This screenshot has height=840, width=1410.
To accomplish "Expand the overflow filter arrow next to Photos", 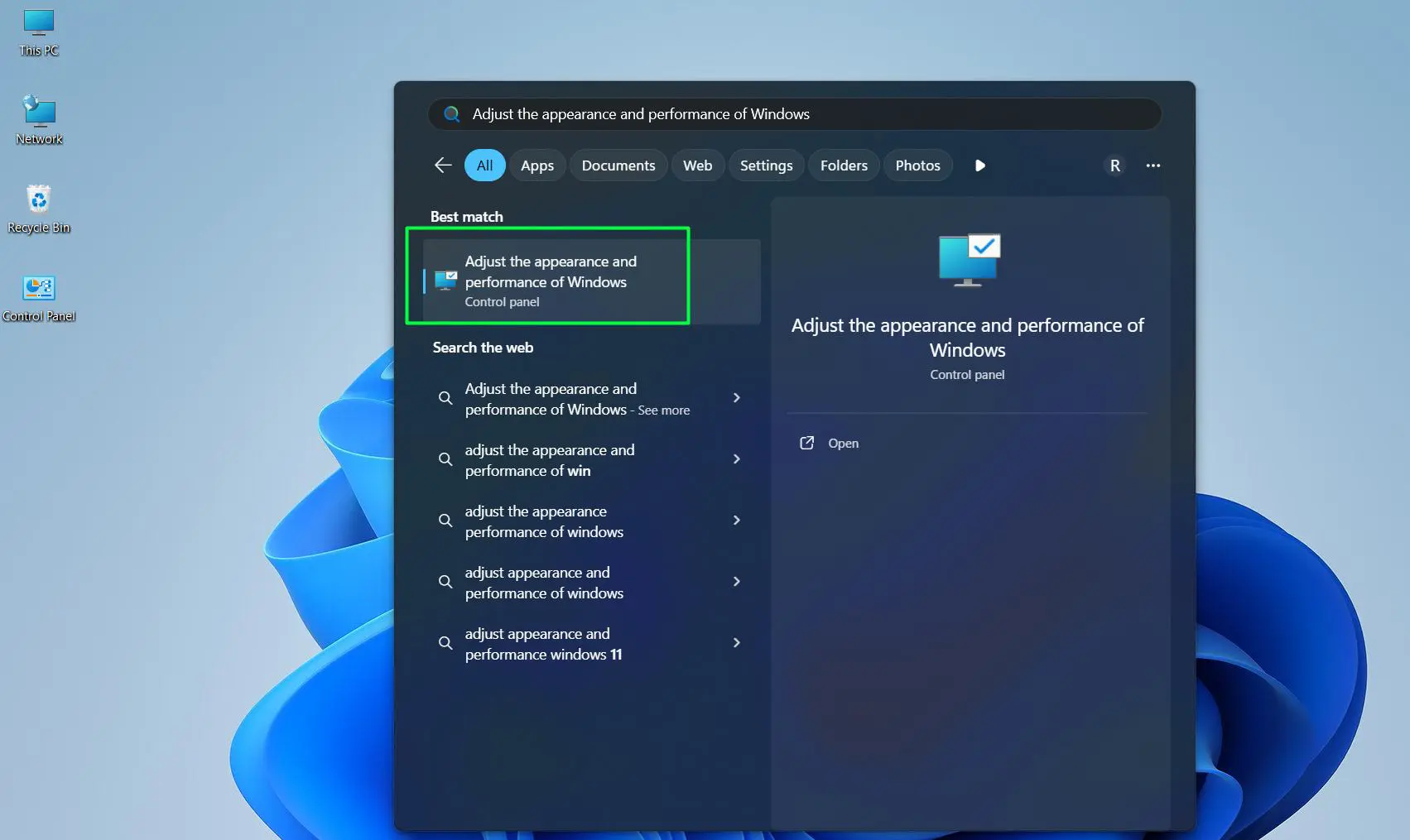I will click(x=979, y=166).
